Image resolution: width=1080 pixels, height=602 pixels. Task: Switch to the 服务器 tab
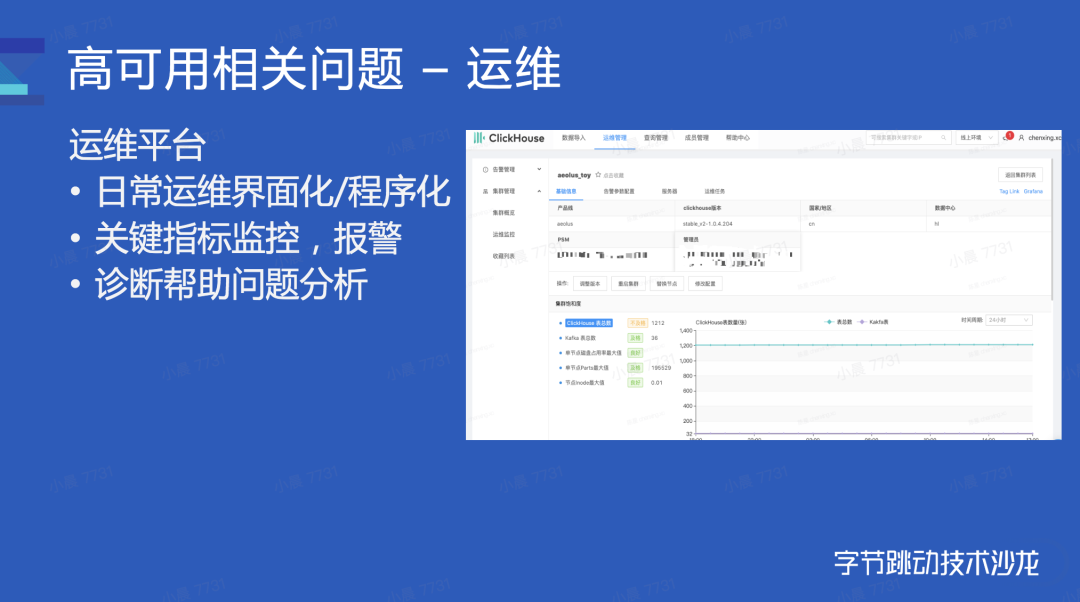pyautogui.click(x=669, y=191)
